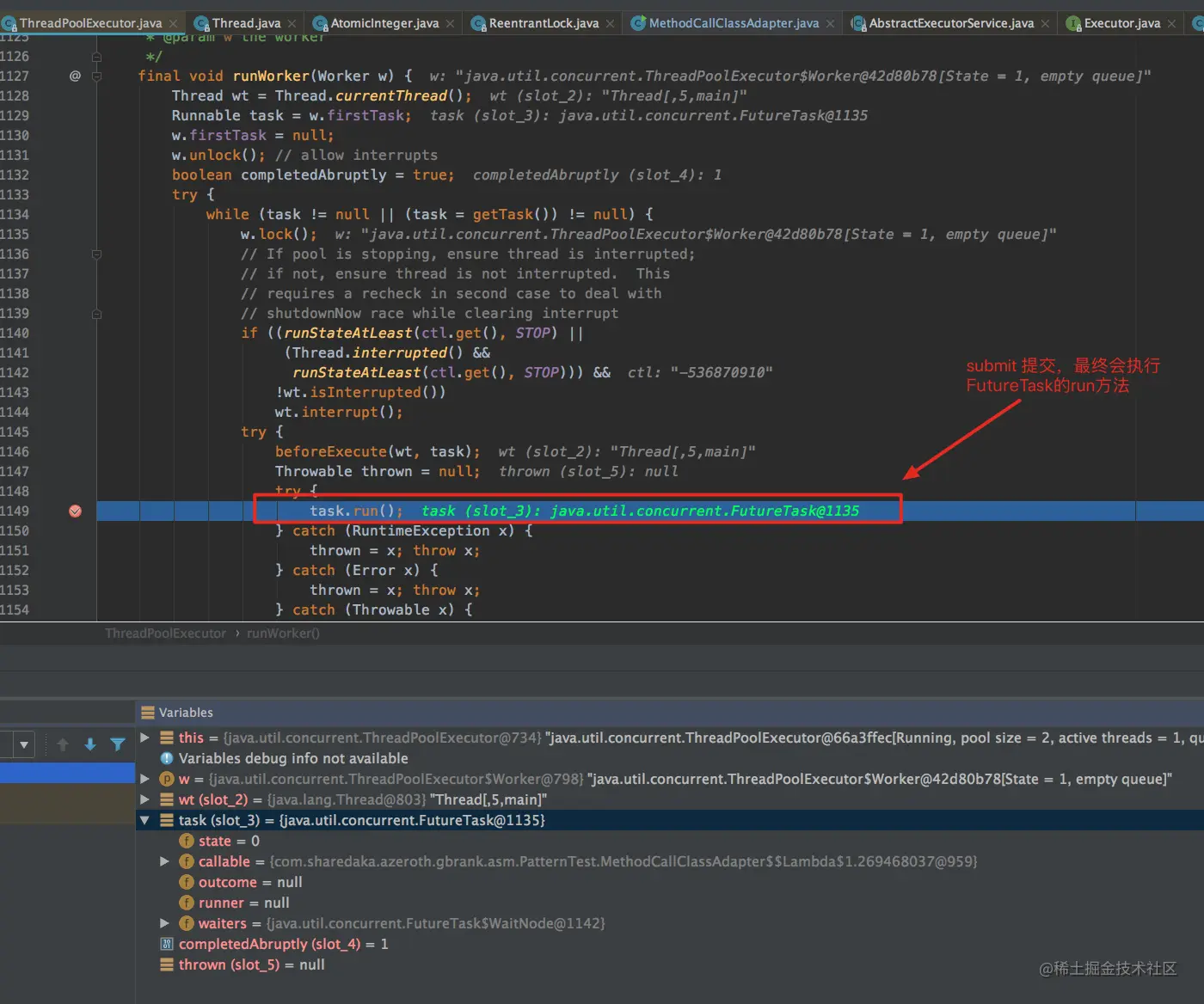Close the MethodCallClassAdapter.java tab
Image resolution: width=1204 pixels, height=1004 pixels.
pos(830,23)
